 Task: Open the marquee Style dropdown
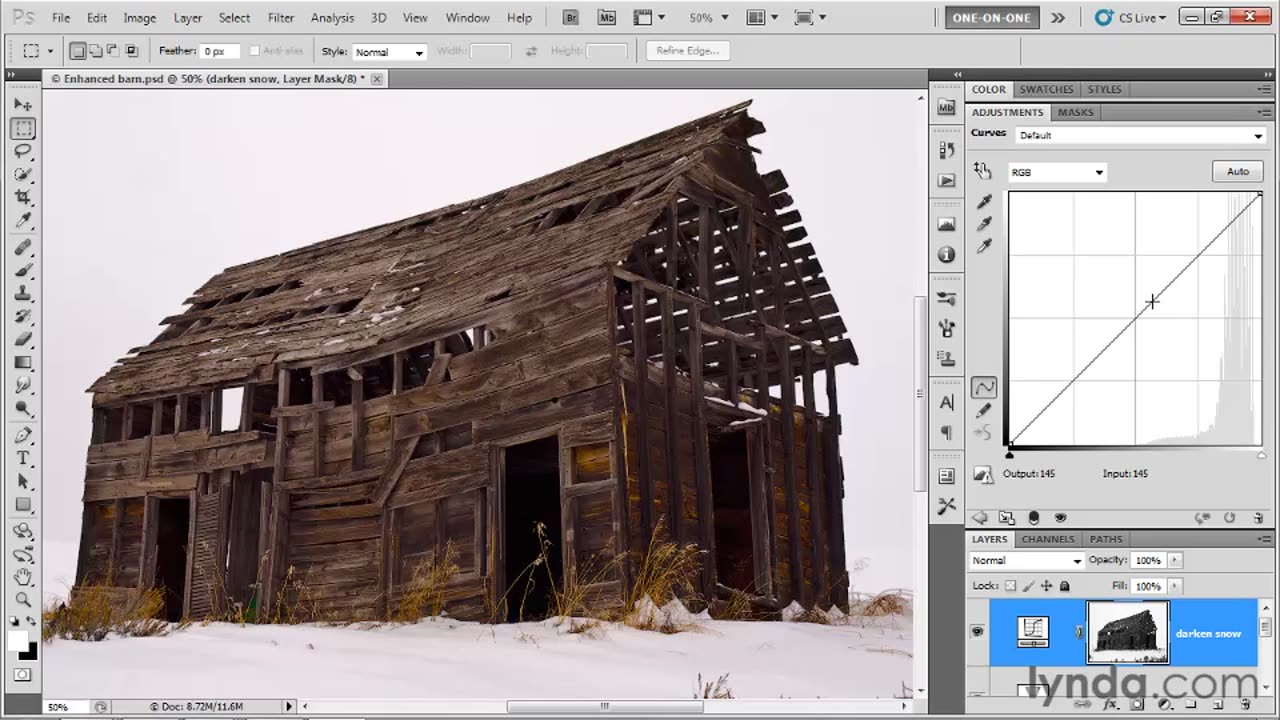click(x=389, y=51)
